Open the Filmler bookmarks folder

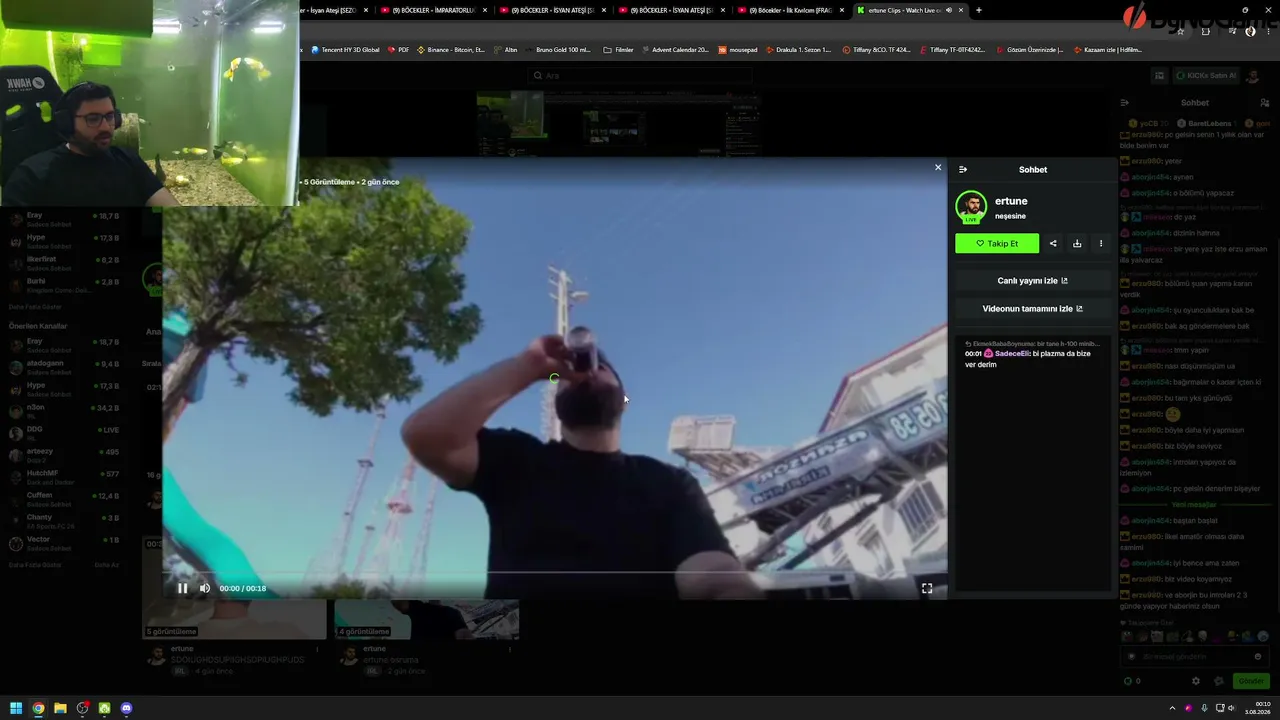click(x=618, y=49)
